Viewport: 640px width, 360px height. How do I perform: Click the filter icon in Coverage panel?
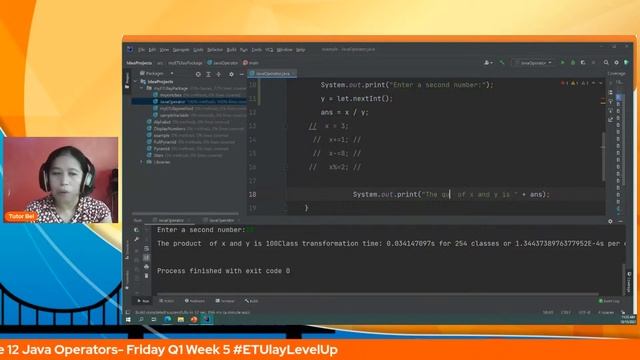611,102
